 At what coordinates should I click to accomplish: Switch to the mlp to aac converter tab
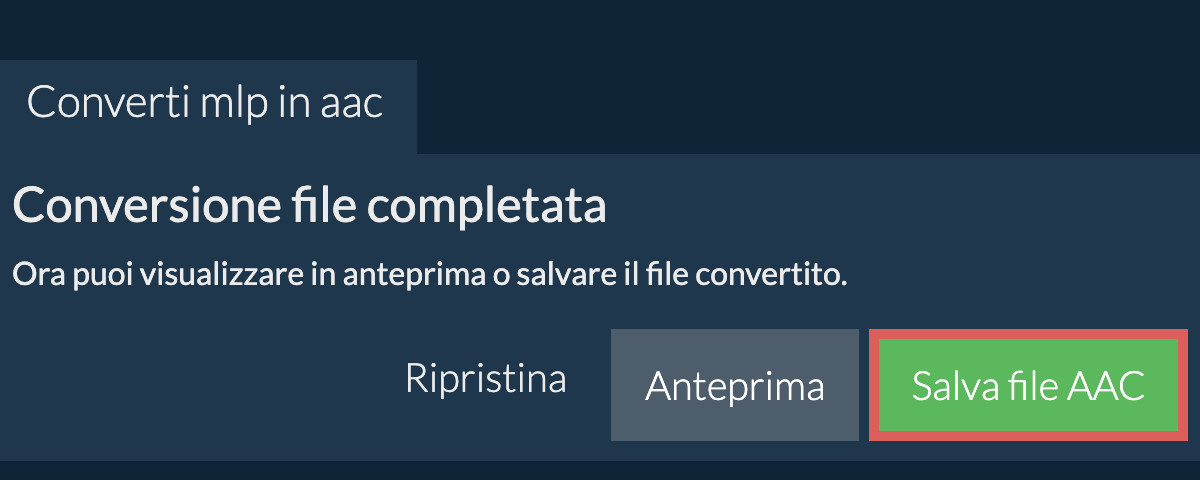click(206, 104)
